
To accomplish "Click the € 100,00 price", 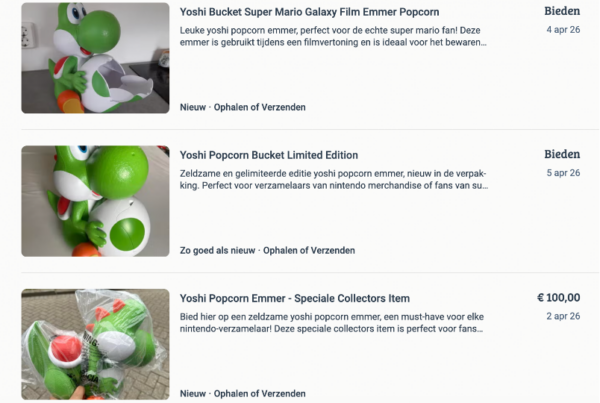I will [x=559, y=297].
